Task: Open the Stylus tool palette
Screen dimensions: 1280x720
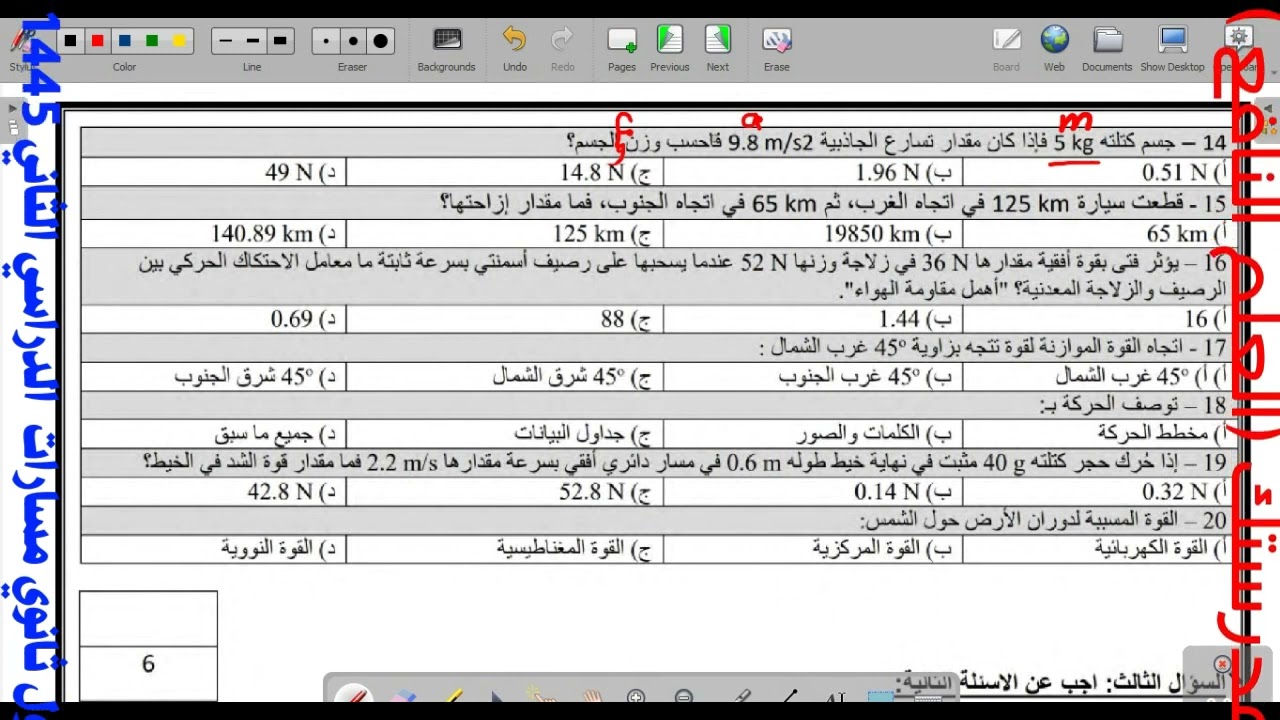Action: (x=20, y=46)
